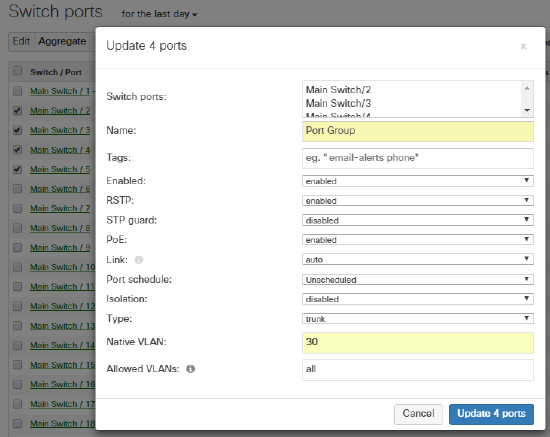Open the Enabled dropdown
Image resolution: width=550 pixels, height=437 pixels.
(x=418, y=181)
